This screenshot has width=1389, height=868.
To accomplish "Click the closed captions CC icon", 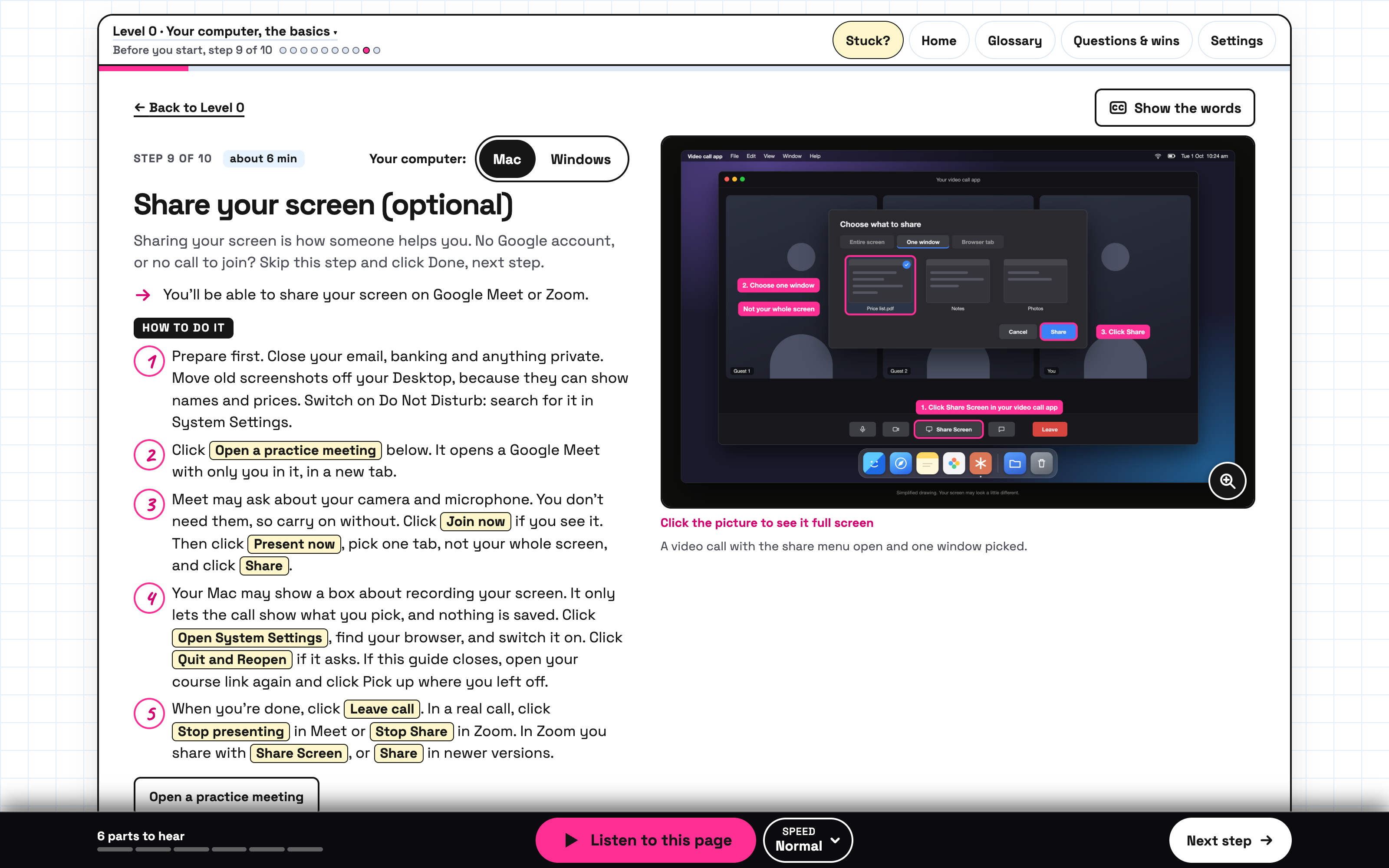I will point(1118,108).
